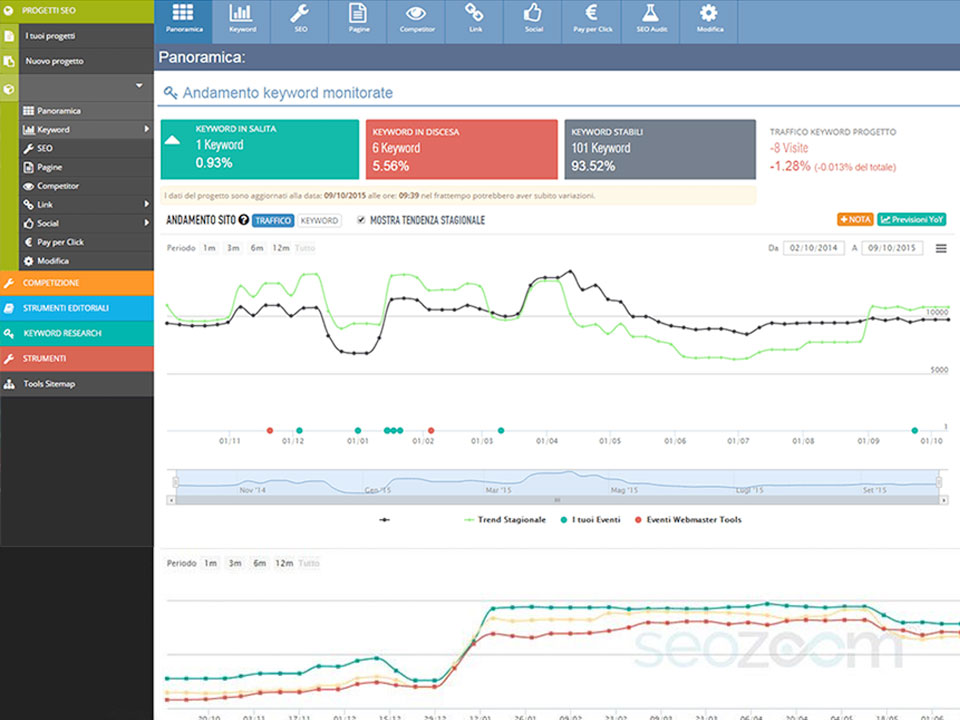This screenshot has height=720, width=960.
Task: Switch chart to Traffico mode
Action: (x=273, y=220)
